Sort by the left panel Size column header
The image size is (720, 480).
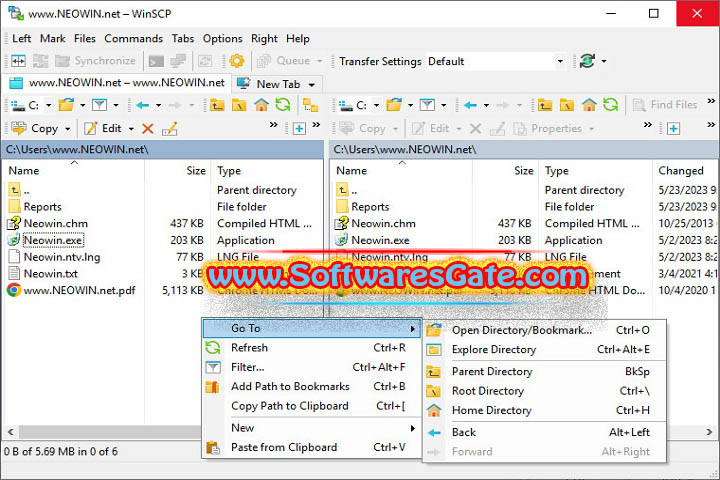pyautogui.click(x=177, y=170)
